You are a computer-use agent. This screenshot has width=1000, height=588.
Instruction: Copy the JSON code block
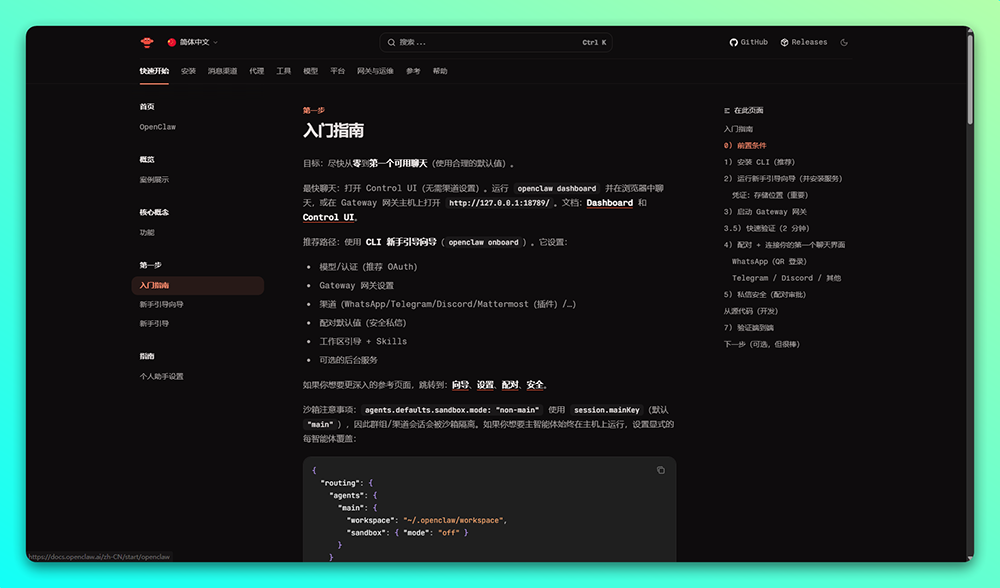pyautogui.click(x=660, y=470)
